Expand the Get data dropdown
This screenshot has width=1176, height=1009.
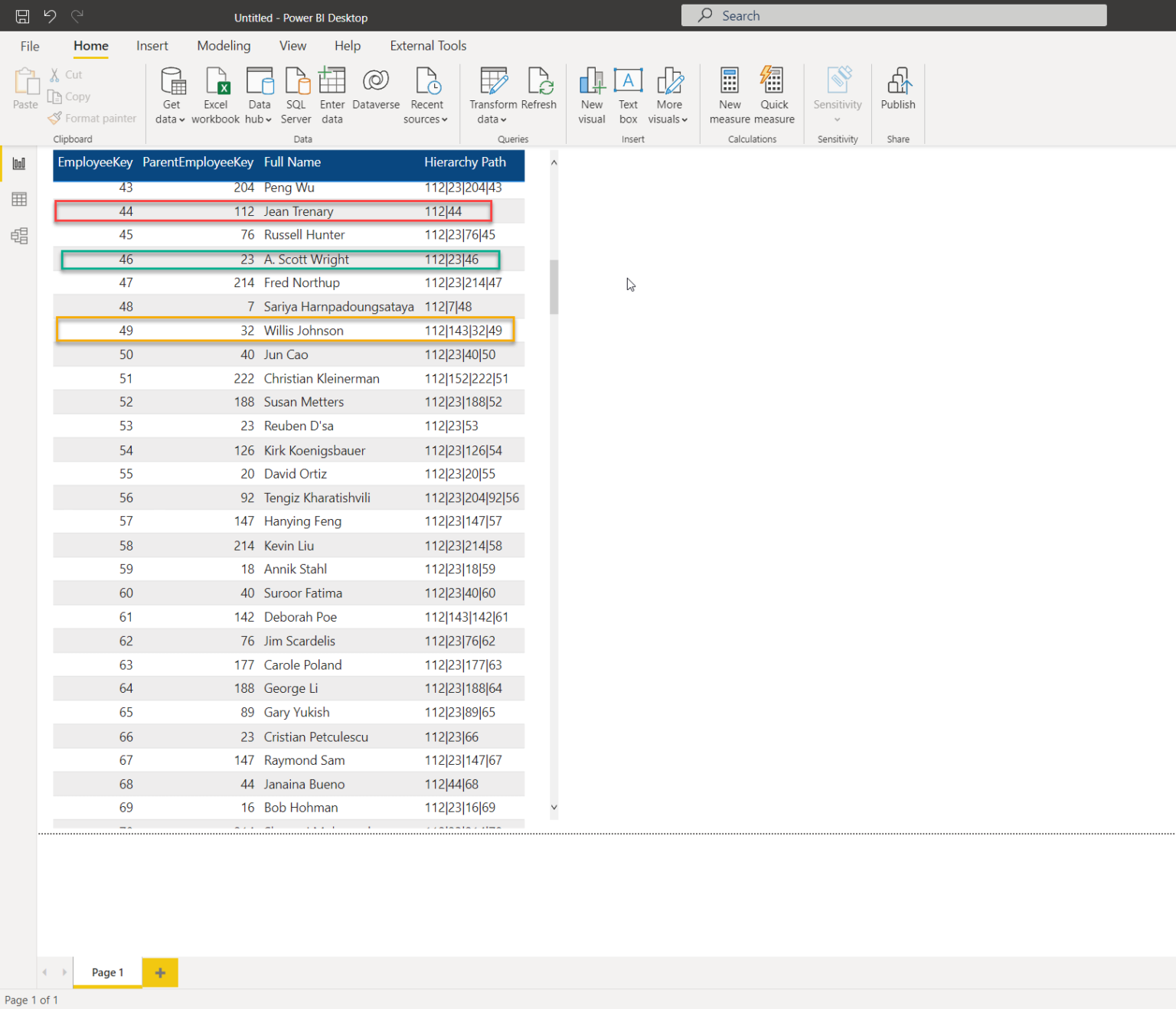171,119
